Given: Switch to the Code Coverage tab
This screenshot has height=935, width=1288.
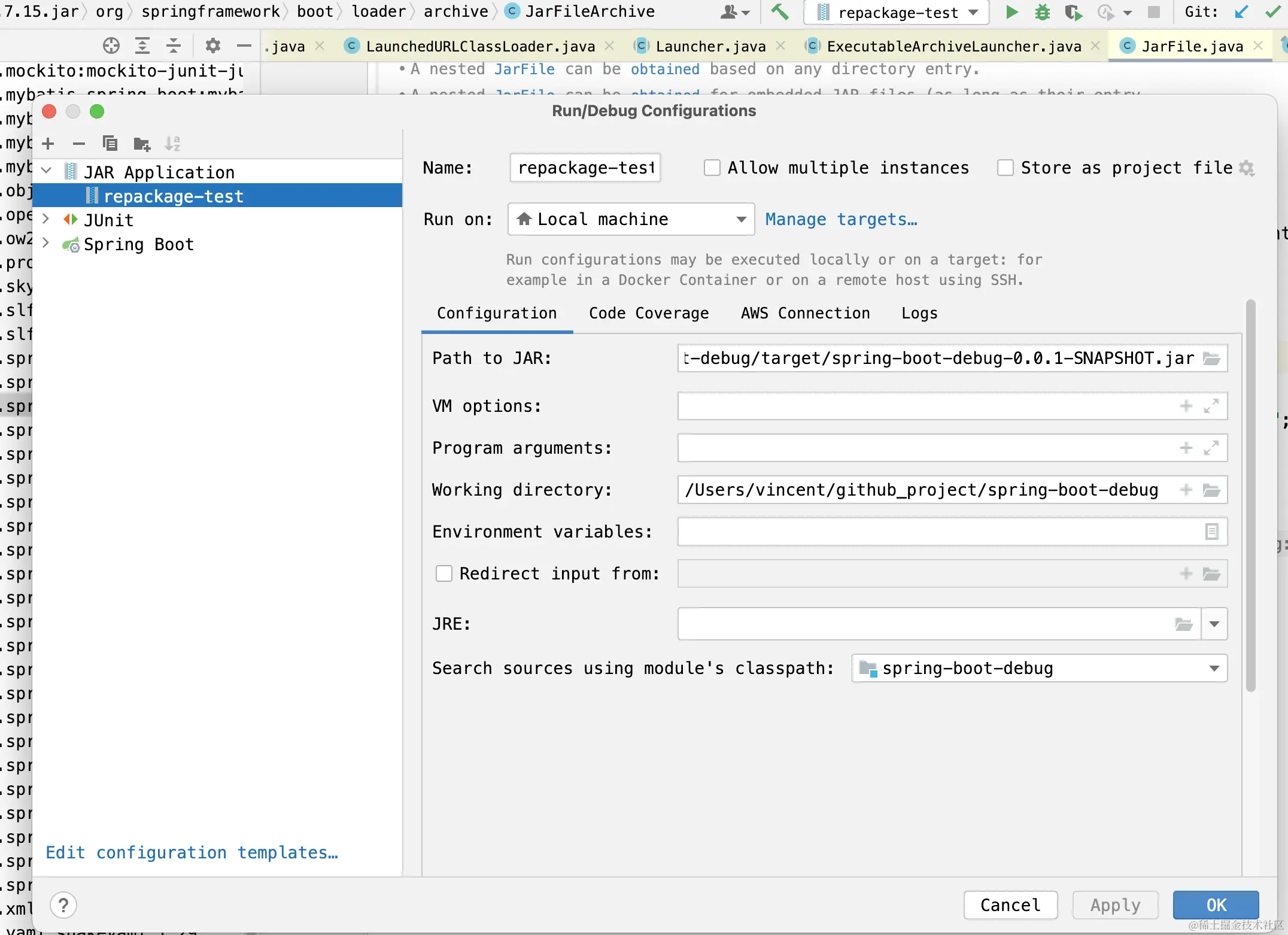Looking at the screenshot, I should click(x=649, y=313).
